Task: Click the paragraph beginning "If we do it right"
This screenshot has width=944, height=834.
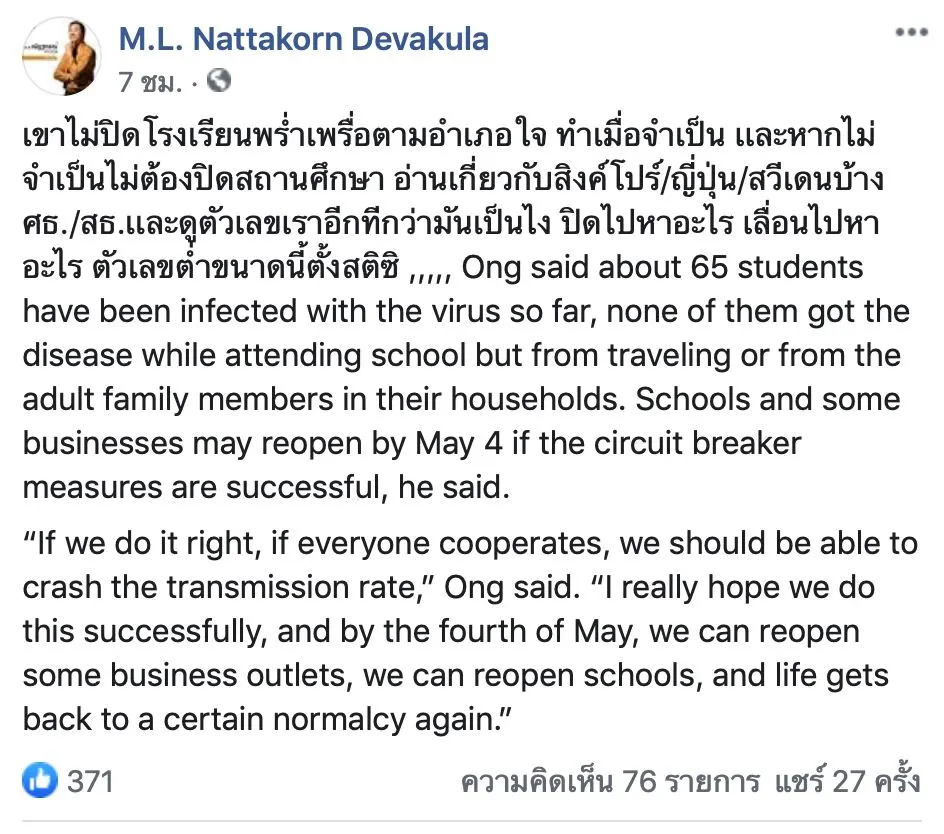Action: tap(470, 631)
